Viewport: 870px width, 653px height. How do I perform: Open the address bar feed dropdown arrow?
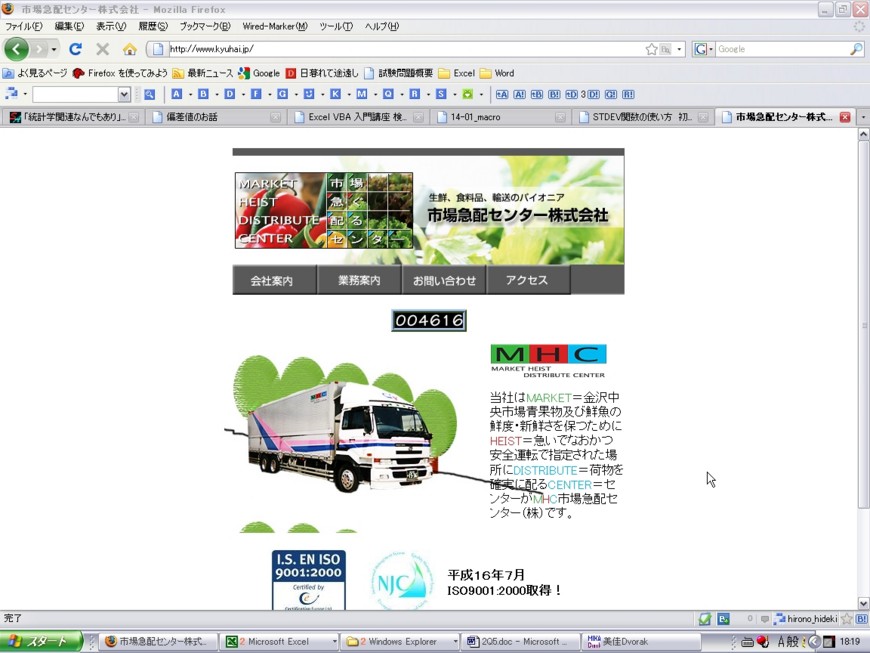(679, 49)
